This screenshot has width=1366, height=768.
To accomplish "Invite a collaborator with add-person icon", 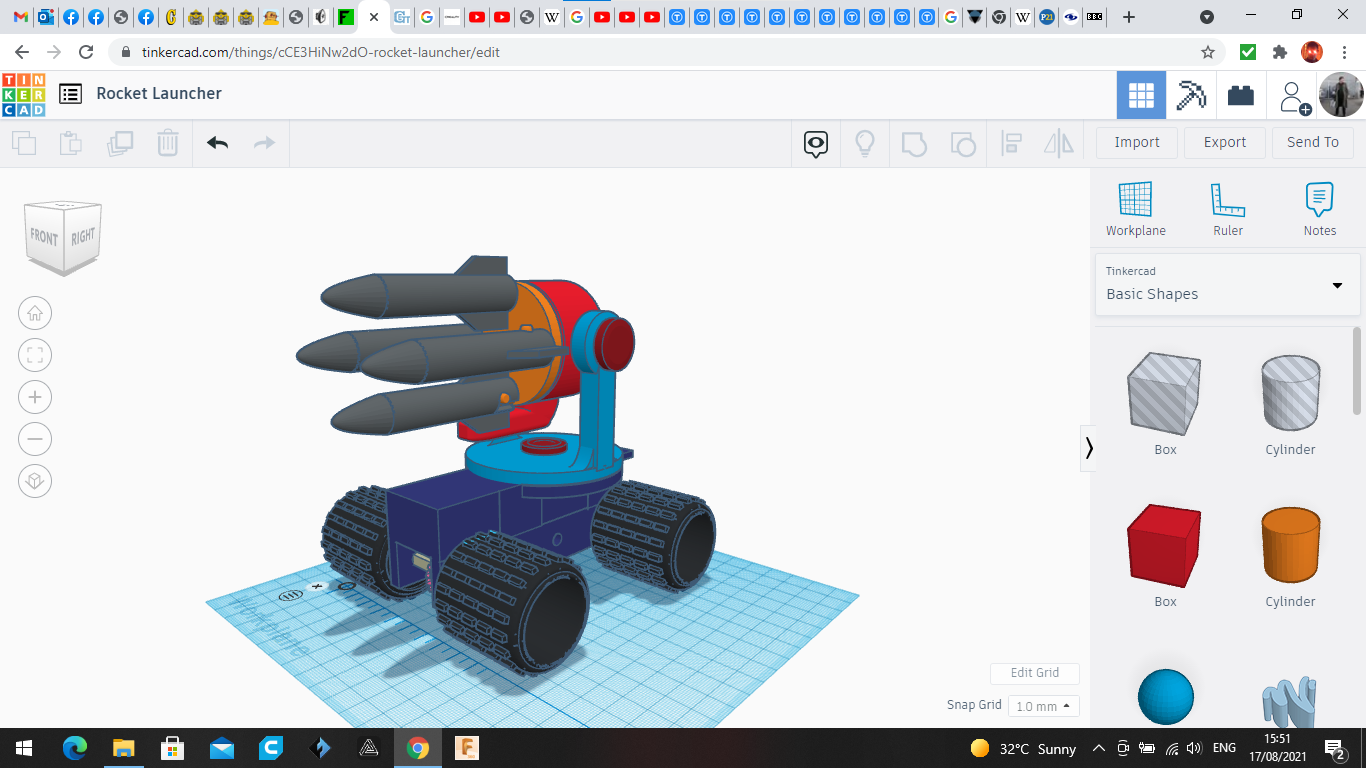I will coord(1294,97).
